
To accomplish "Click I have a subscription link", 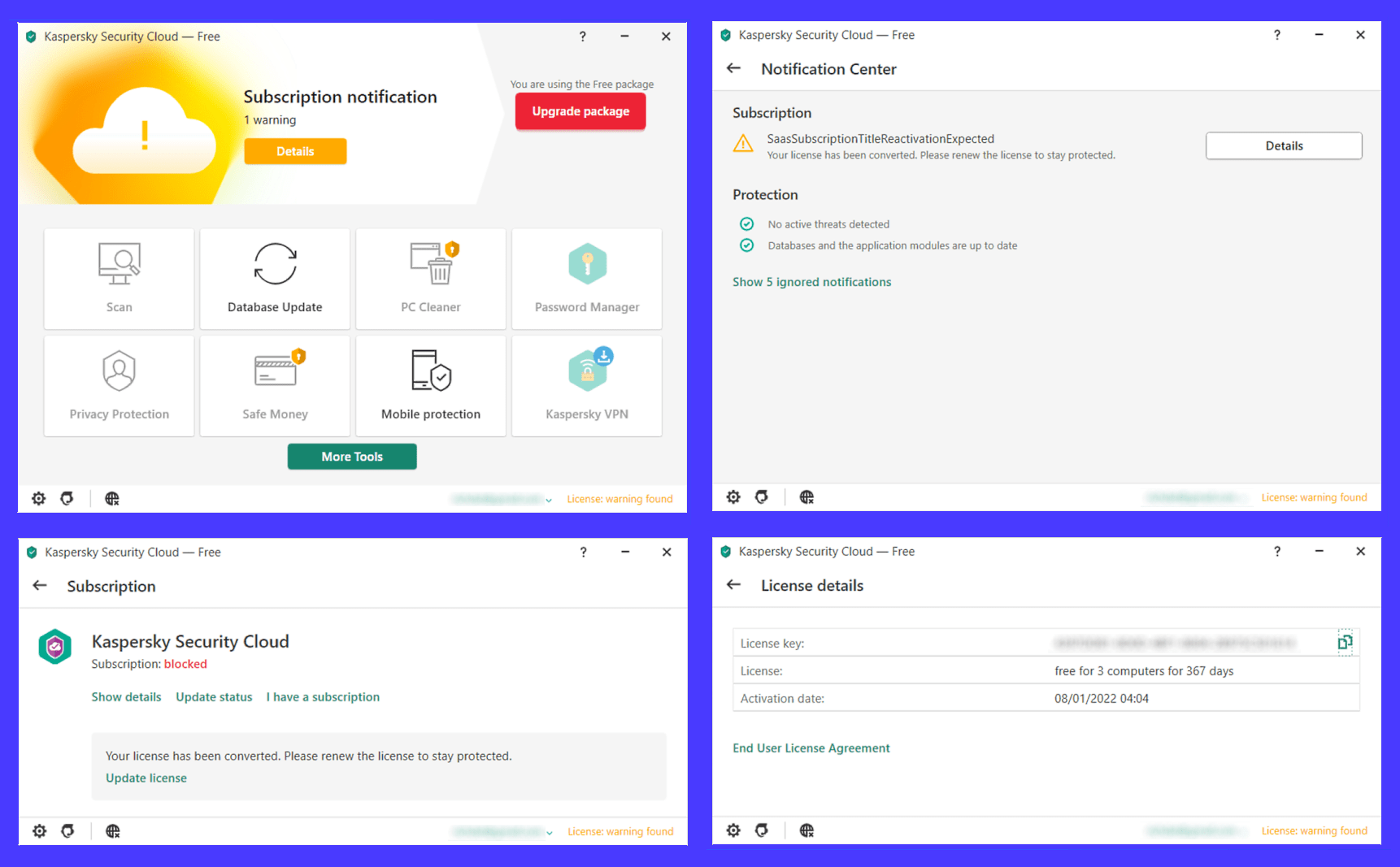I will pos(323,697).
